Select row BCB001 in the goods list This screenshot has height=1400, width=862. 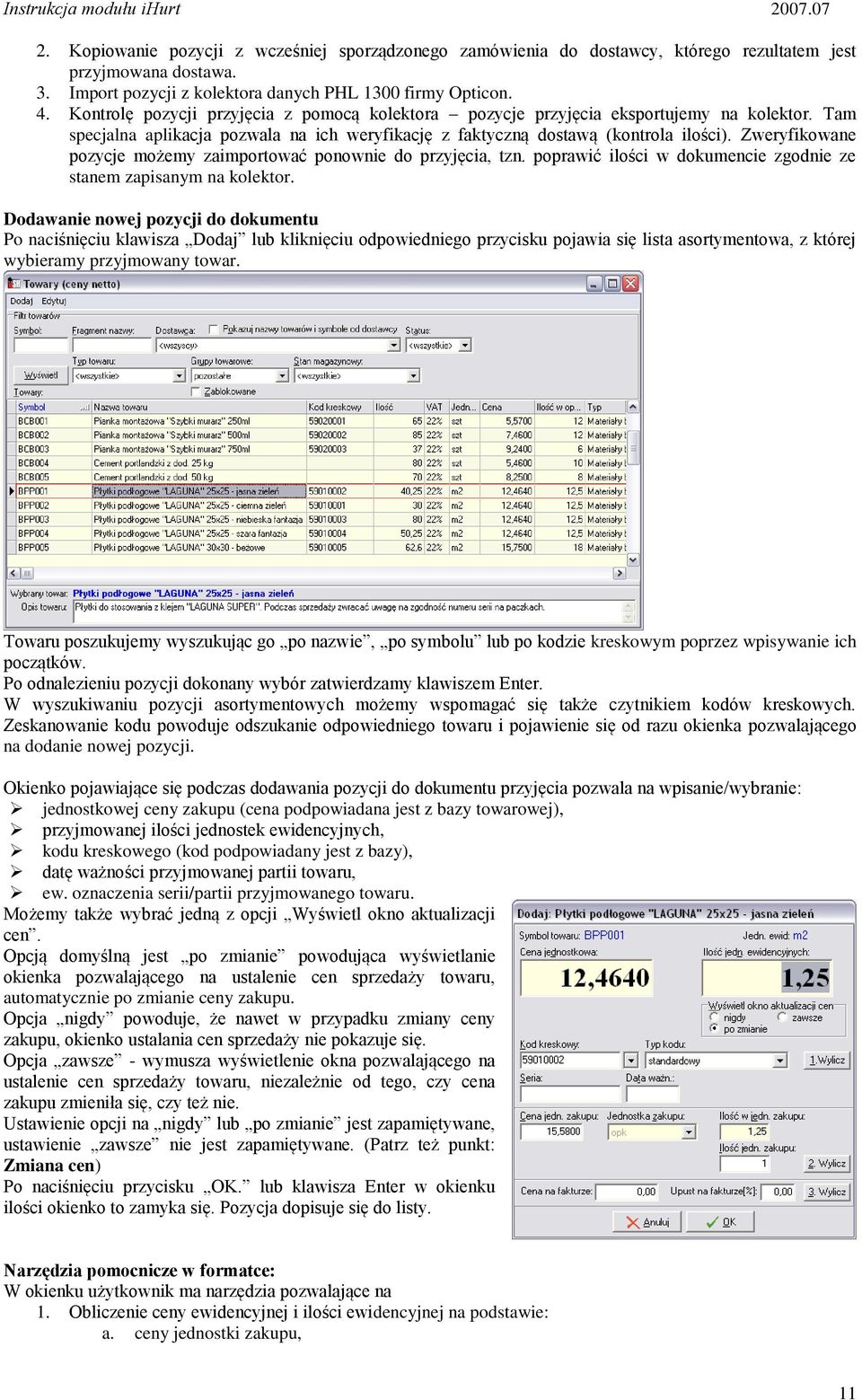[x=319, y=421]
